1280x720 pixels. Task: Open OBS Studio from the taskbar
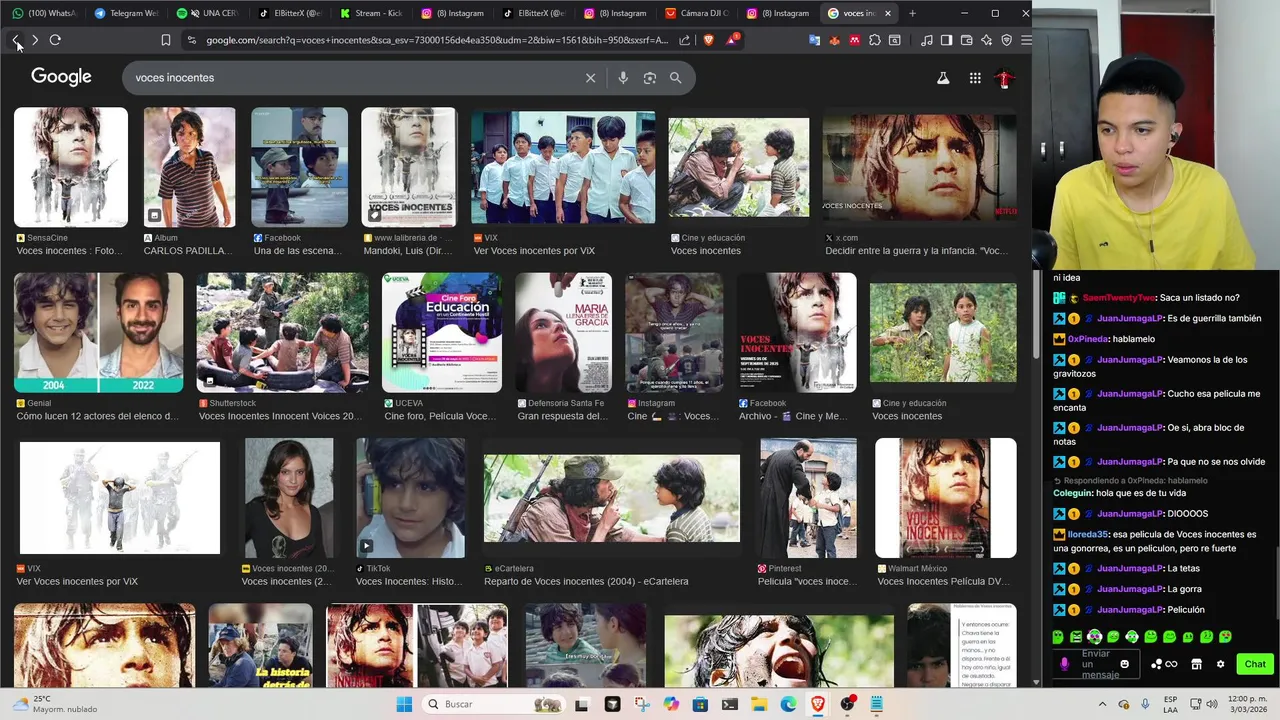click(x=847, y=704)
